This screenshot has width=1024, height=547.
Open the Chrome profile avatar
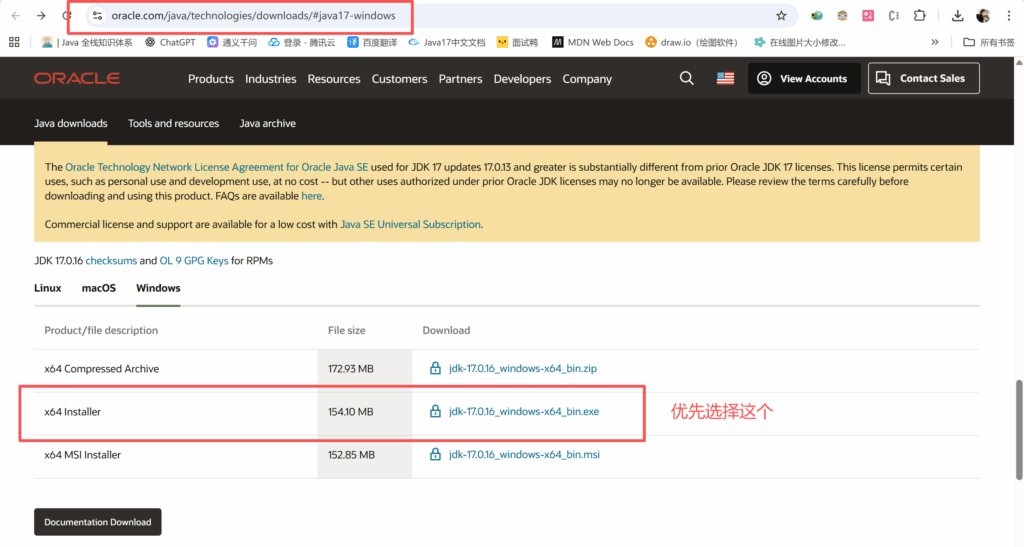(x=983, y=16)
